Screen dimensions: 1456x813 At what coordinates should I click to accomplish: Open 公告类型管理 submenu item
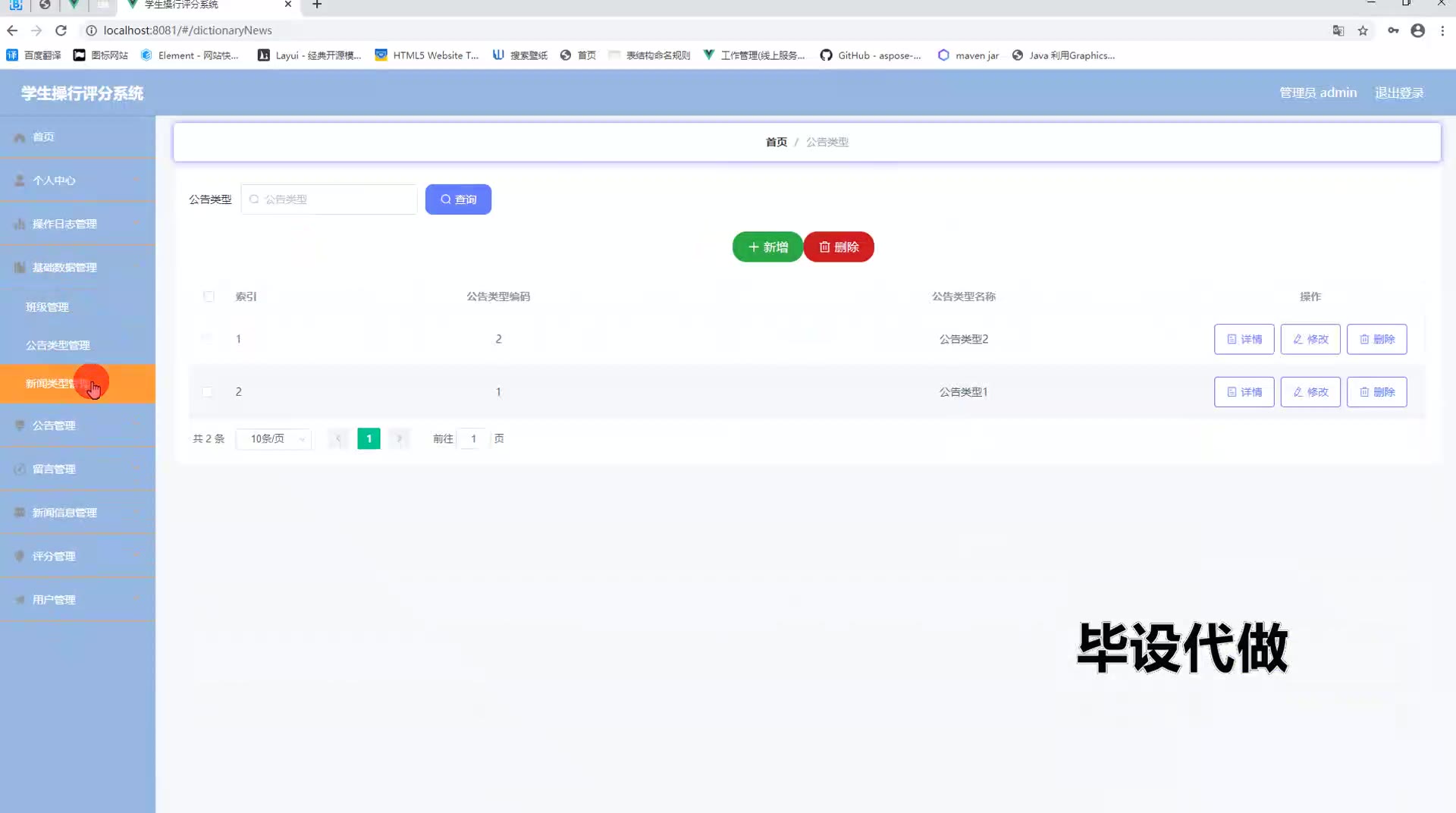[x=77, y=345]
